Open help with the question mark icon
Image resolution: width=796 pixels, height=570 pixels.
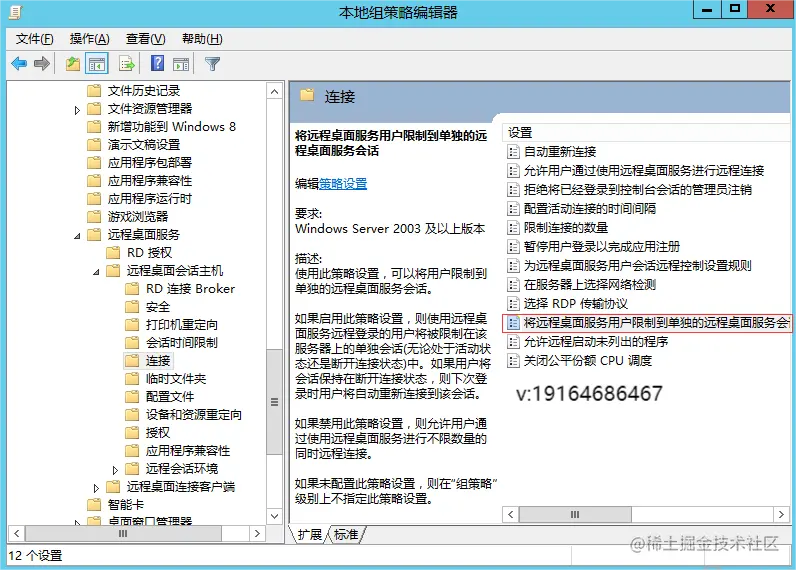157,63
